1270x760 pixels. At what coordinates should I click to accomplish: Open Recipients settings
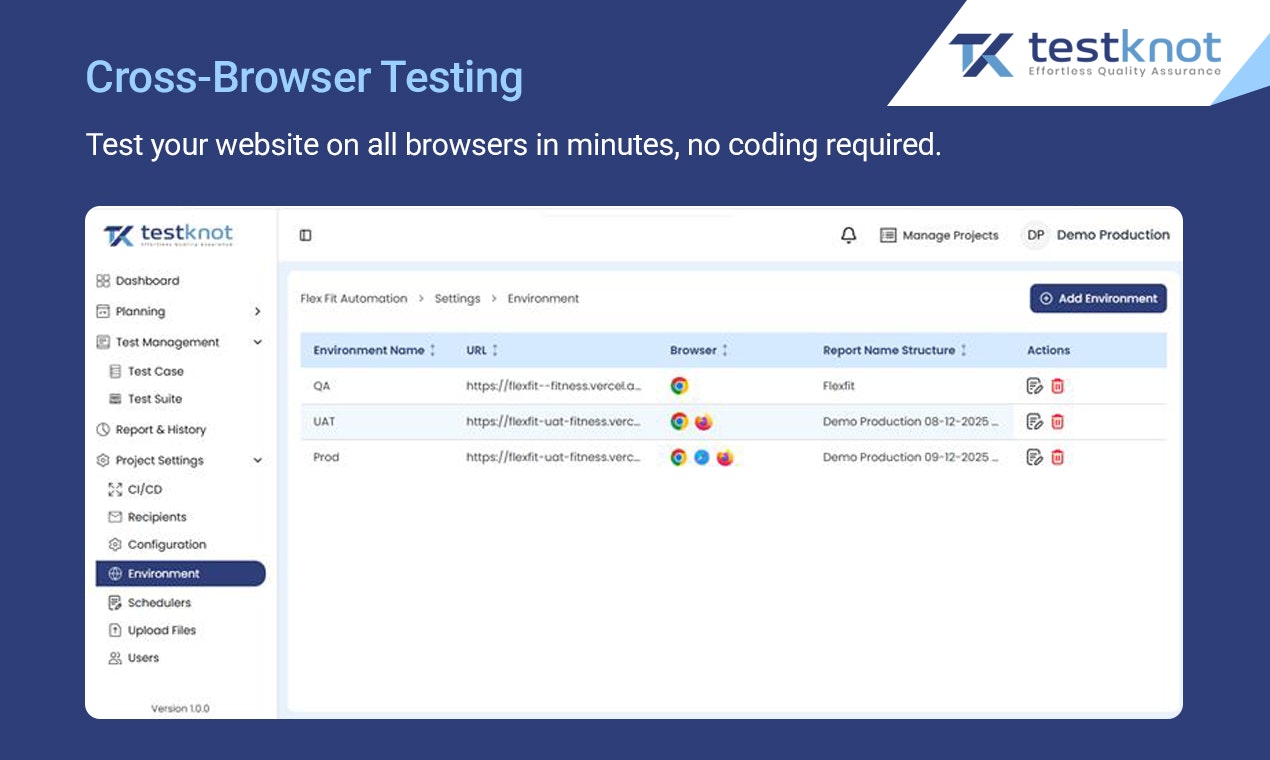click(147, 517)
